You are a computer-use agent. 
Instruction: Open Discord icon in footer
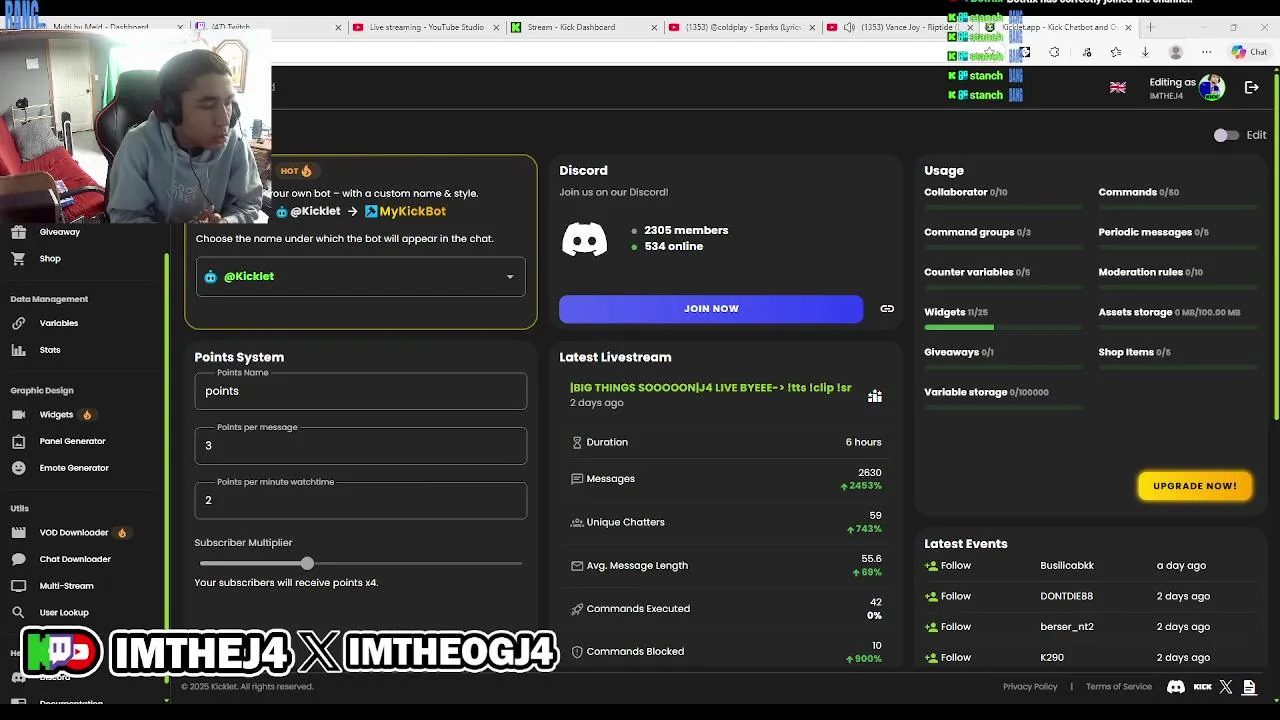[x=1176, y=687]
